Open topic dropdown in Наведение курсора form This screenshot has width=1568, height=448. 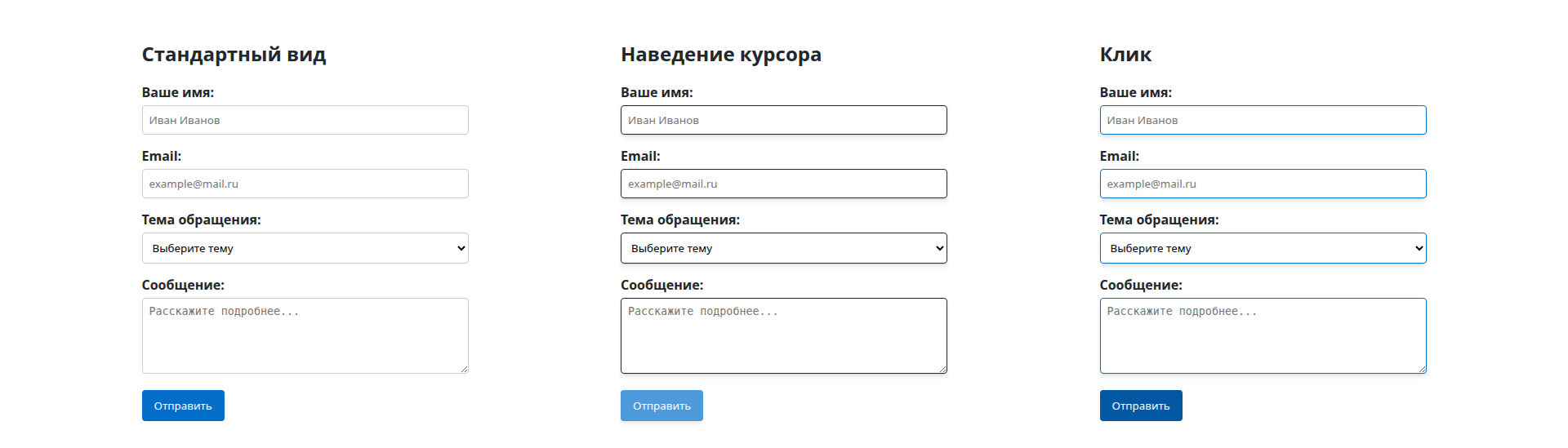(x=783, y=248)
